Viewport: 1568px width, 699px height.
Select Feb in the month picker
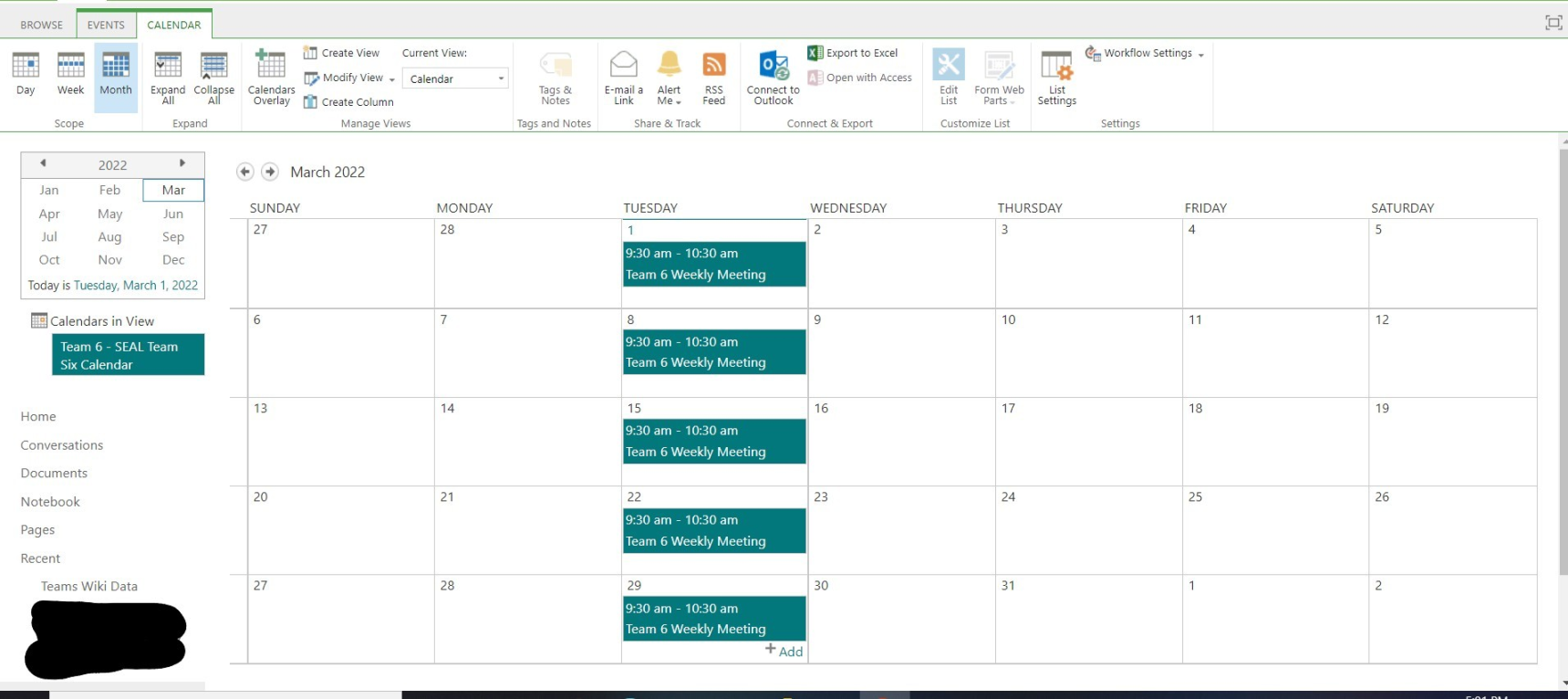110,190
